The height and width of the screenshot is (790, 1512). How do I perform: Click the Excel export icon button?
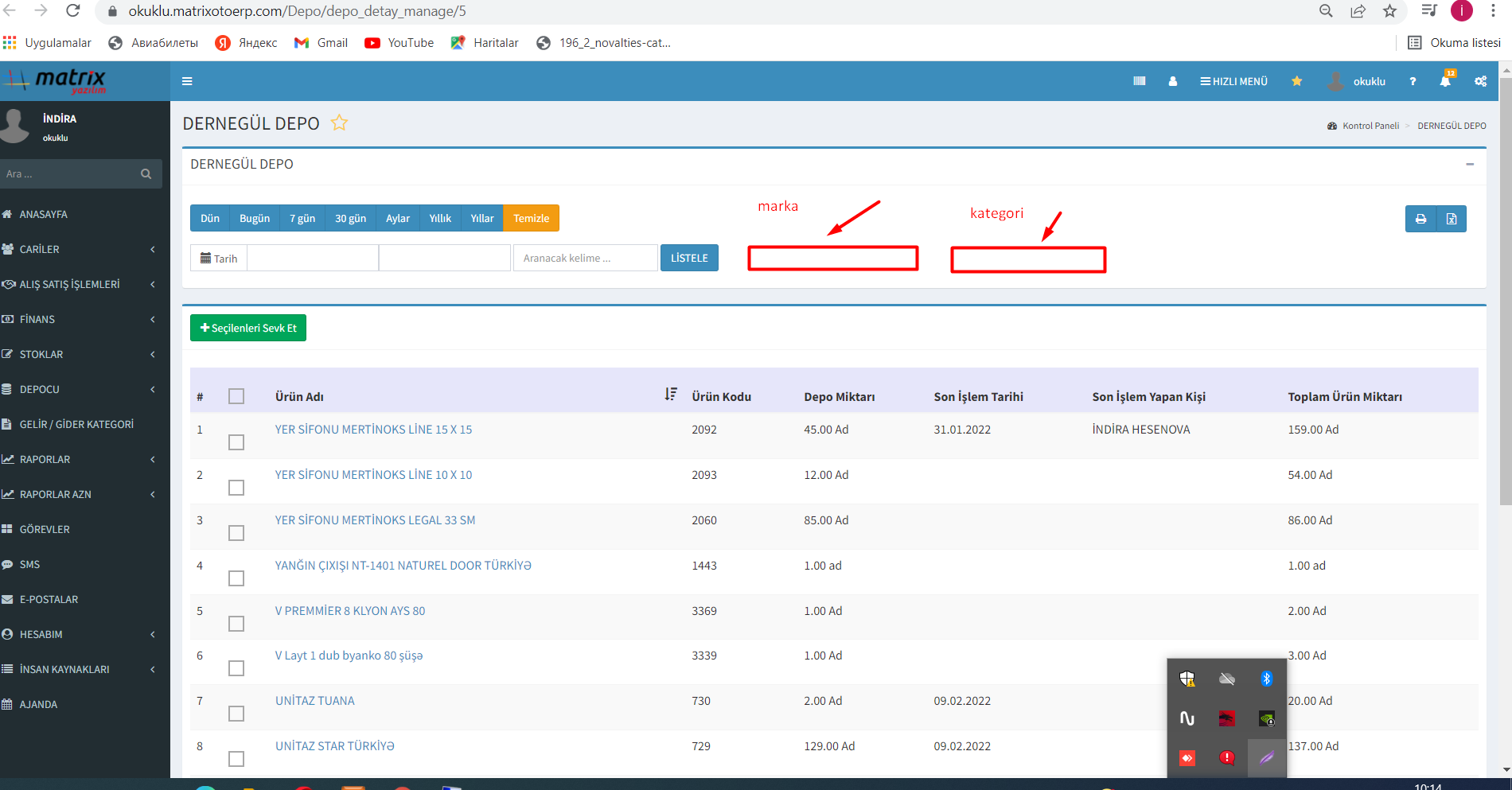click(1452, 219)
